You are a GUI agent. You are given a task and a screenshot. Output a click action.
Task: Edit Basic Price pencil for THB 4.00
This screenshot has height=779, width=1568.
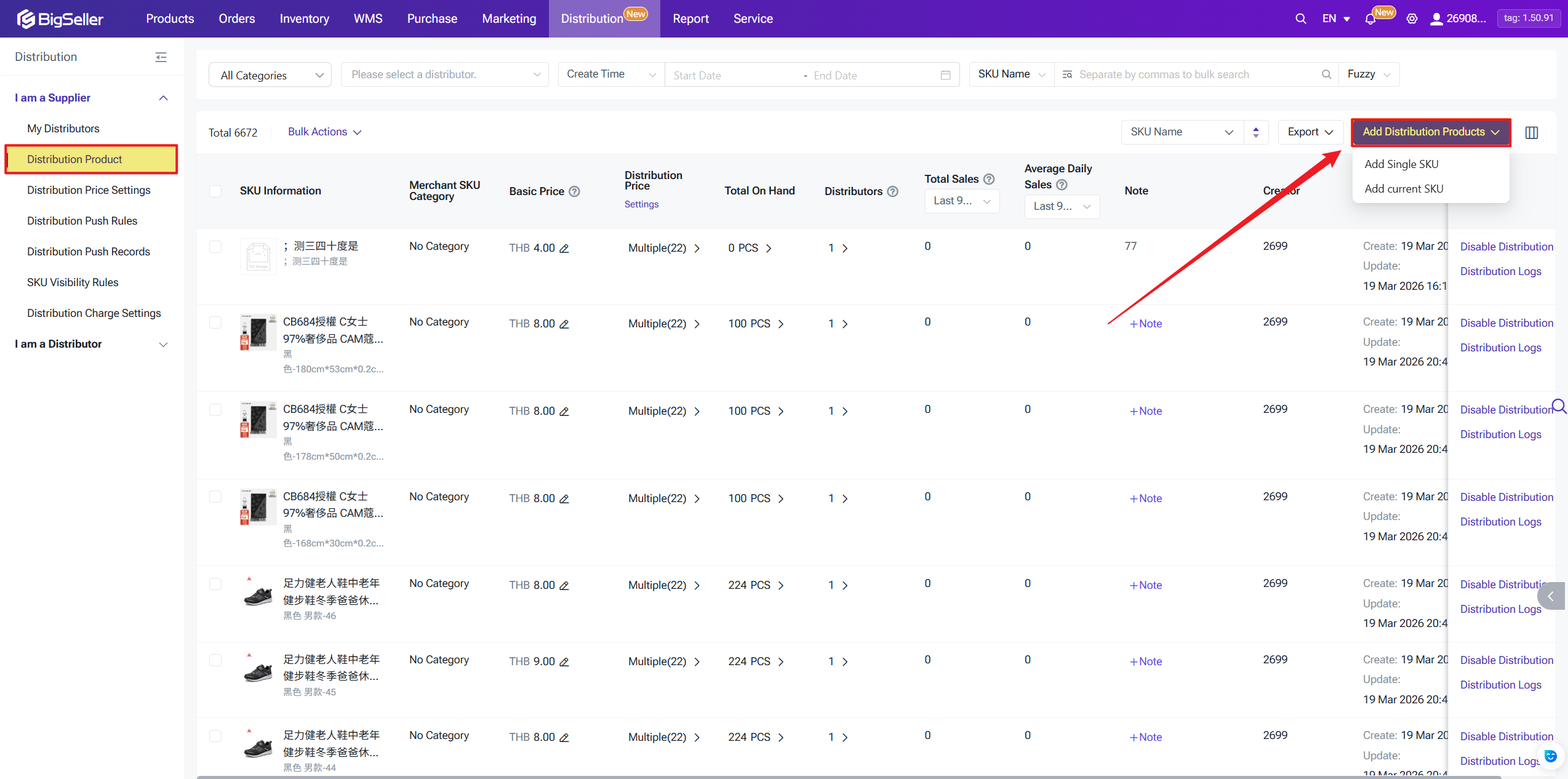point(564,249)
